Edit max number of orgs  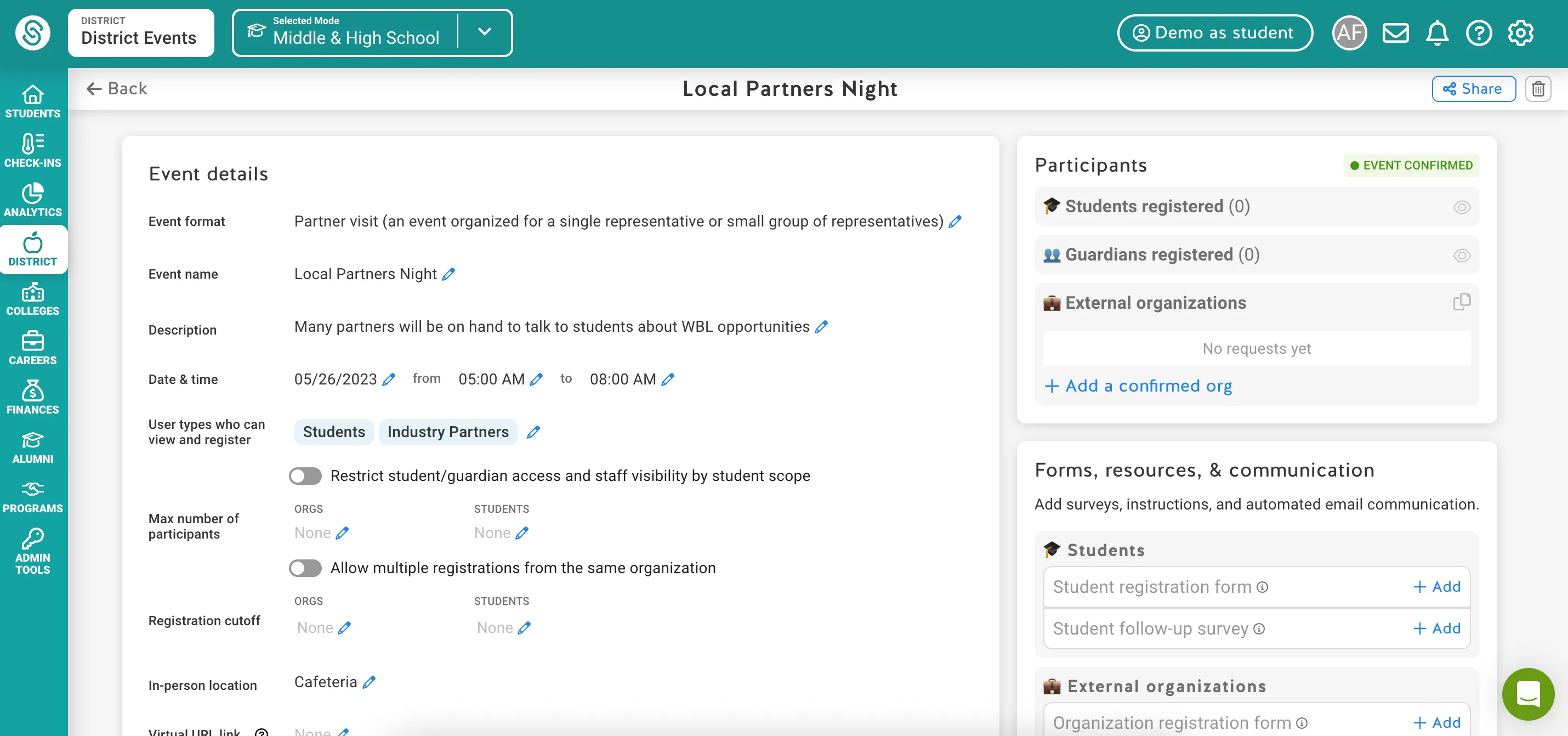click(342, 533)
